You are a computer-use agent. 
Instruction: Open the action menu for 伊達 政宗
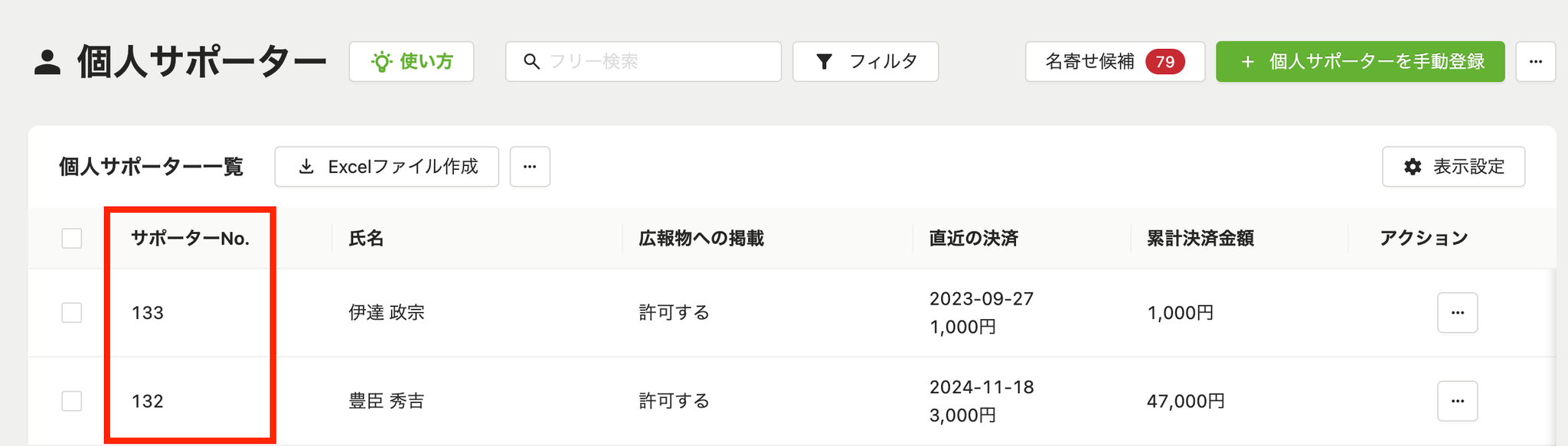[x=1457, y=312]
